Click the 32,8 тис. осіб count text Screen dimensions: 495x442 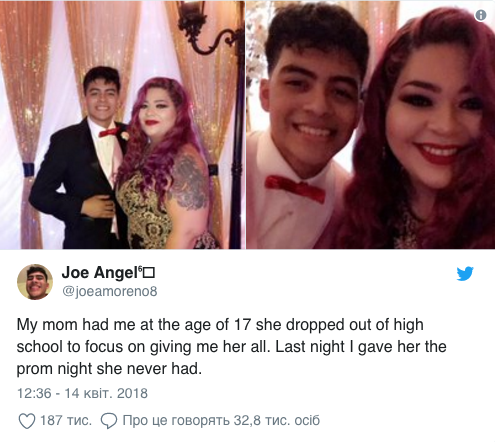pos(277,421)
